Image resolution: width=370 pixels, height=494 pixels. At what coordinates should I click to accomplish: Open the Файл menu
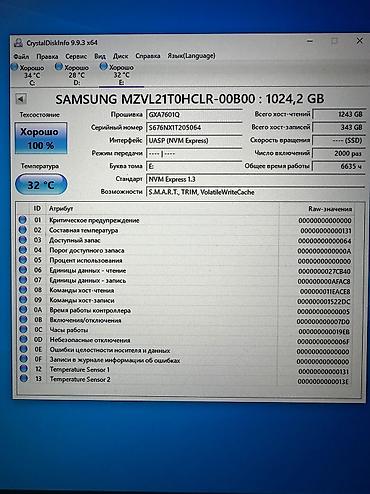21,56
